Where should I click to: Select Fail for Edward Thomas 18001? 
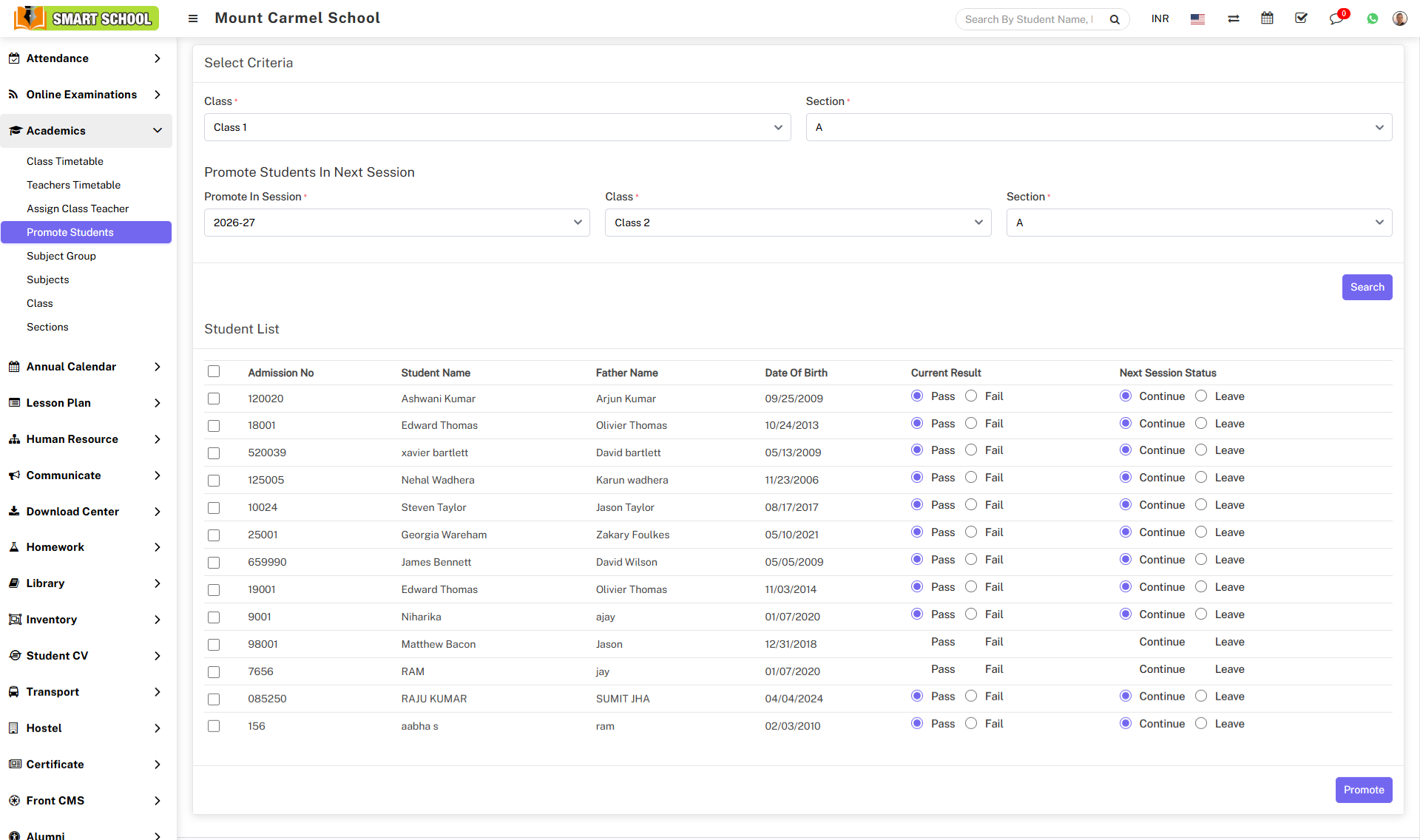tap(971, 423)
